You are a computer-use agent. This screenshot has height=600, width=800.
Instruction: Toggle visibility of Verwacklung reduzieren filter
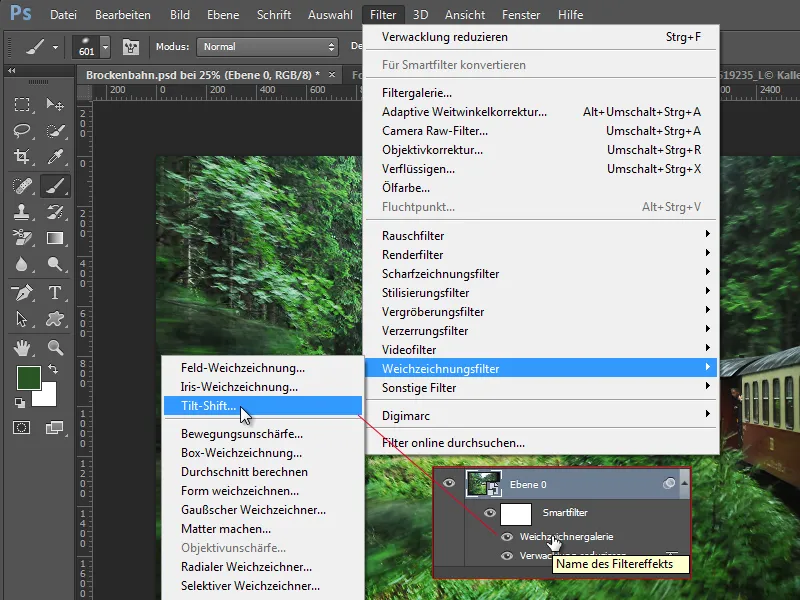(x=507, y=556)
